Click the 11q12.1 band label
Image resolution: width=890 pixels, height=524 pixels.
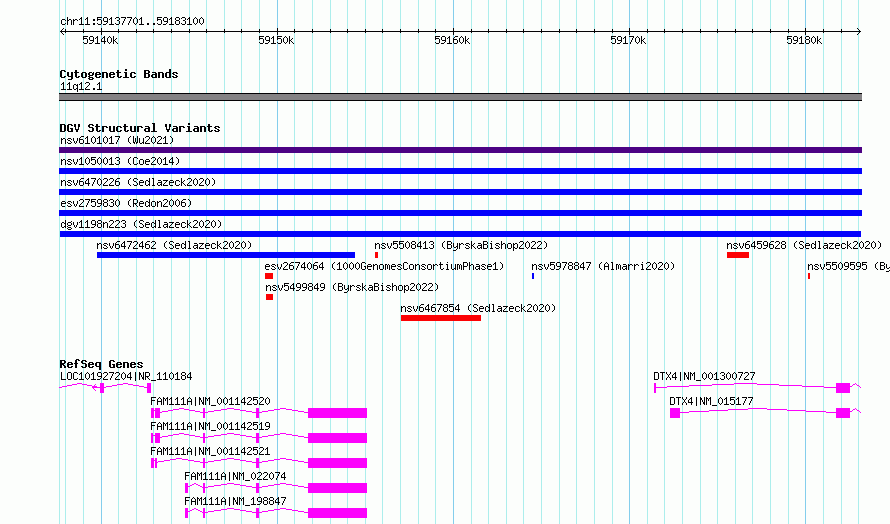(81, 86)
